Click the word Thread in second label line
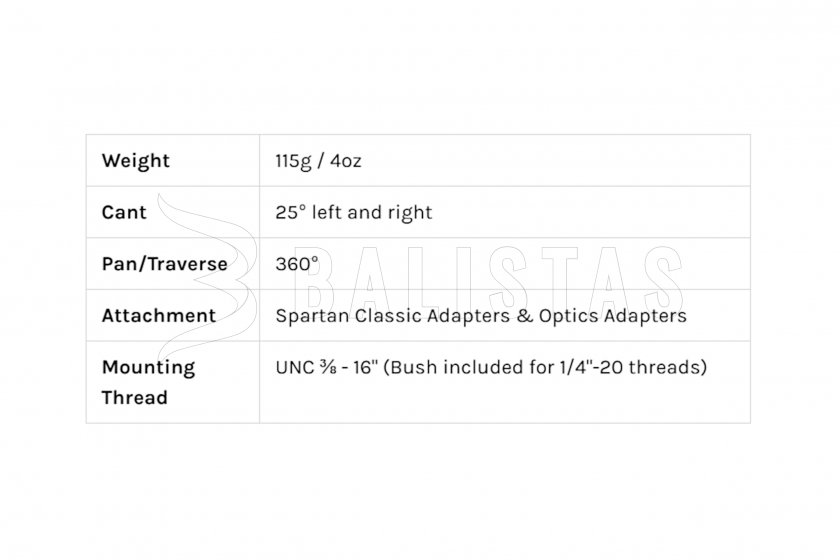 point(134,398)
